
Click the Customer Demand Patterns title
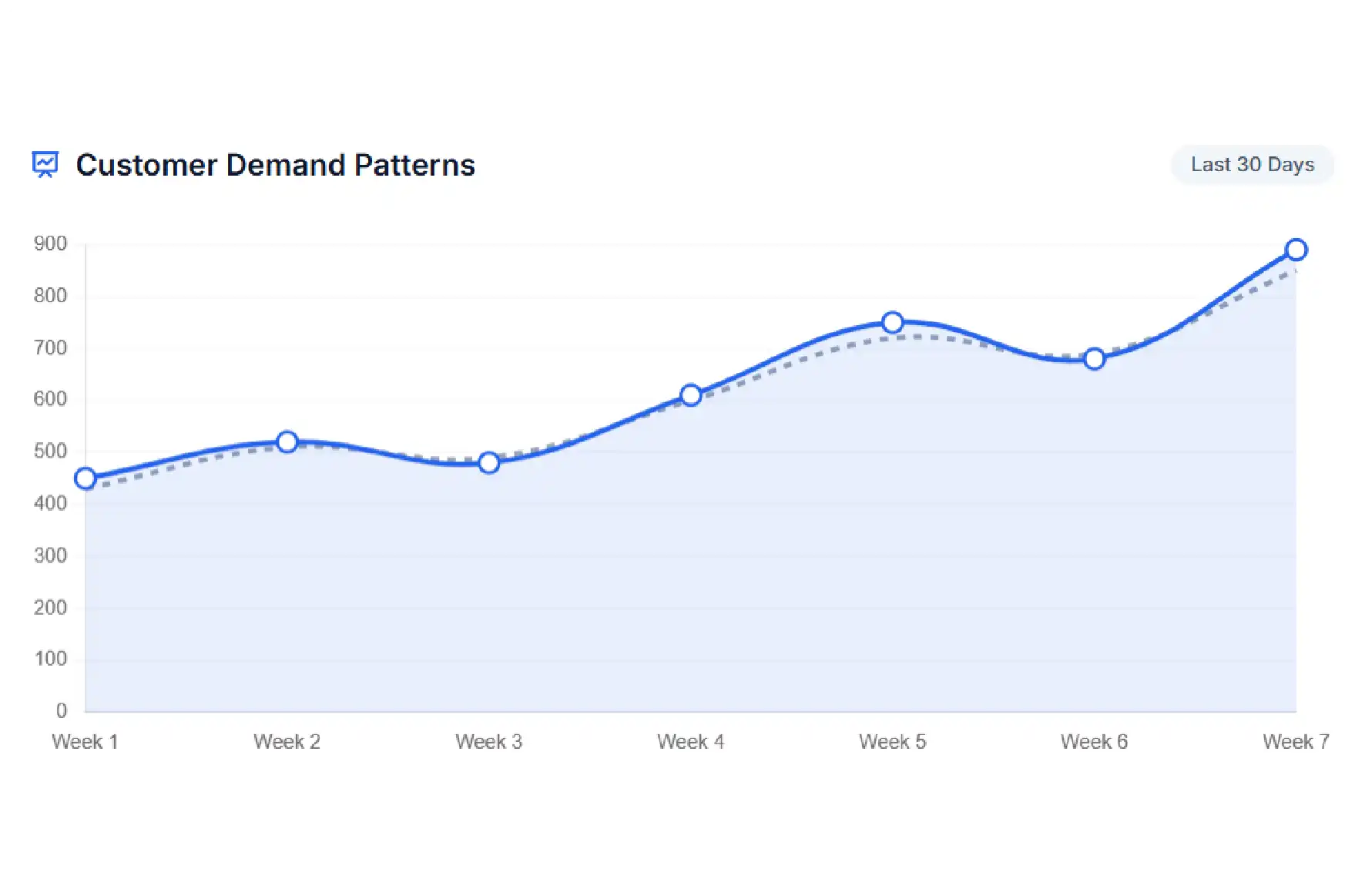(x=275, y=165)
